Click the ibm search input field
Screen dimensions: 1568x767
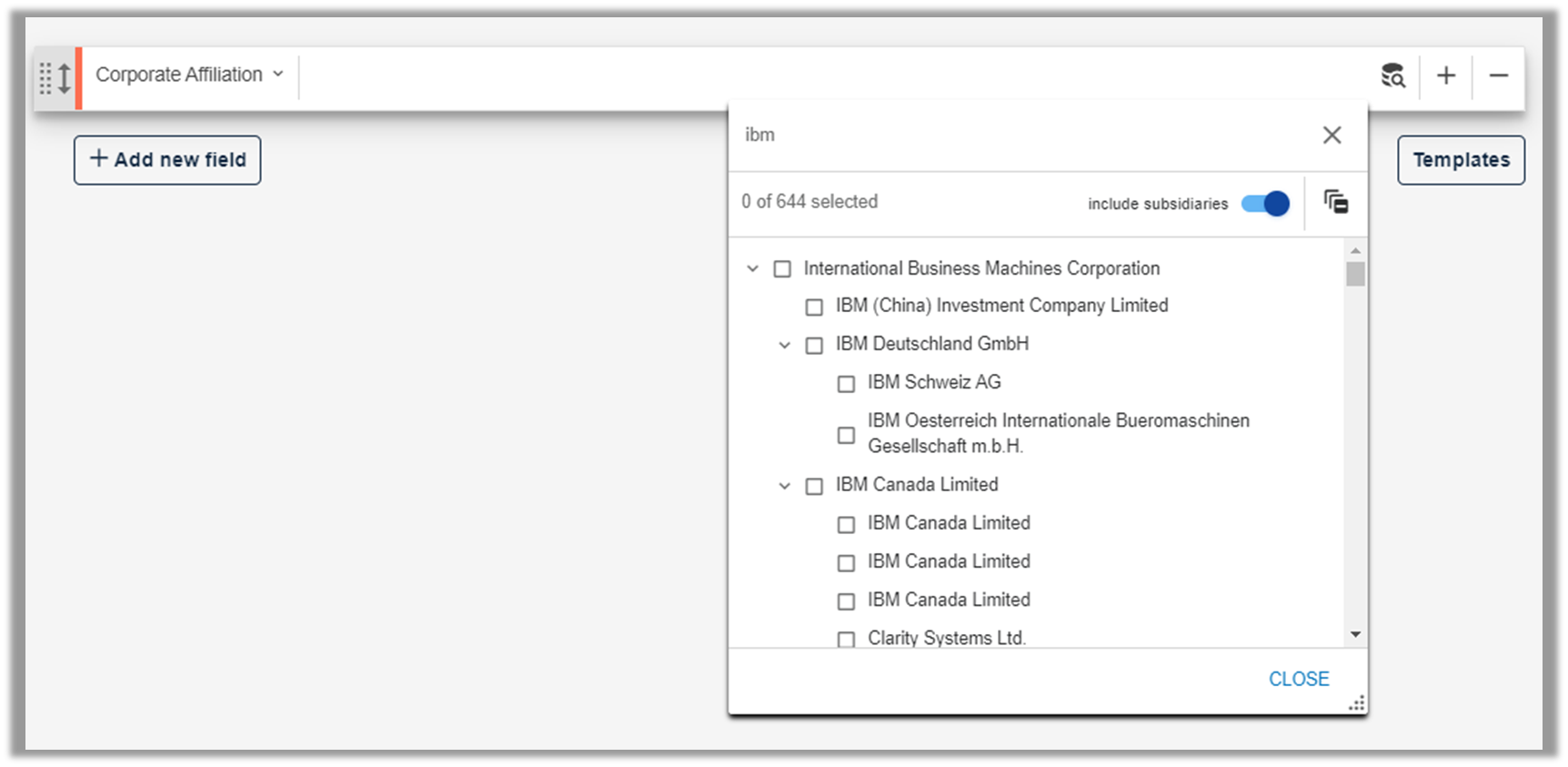pyautogui.click(x=1023, y=135)
